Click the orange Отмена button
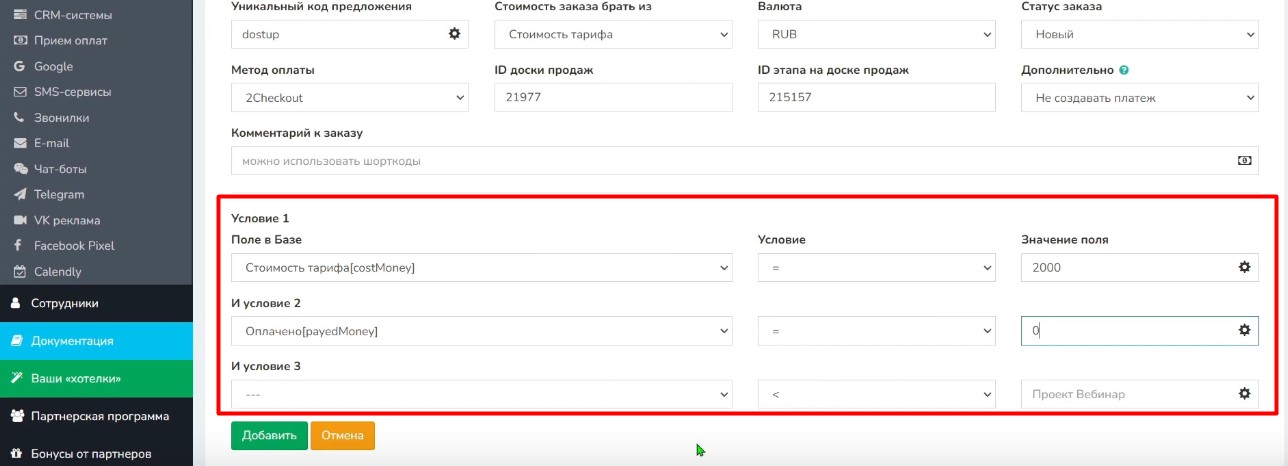 (x=343, y=436)
